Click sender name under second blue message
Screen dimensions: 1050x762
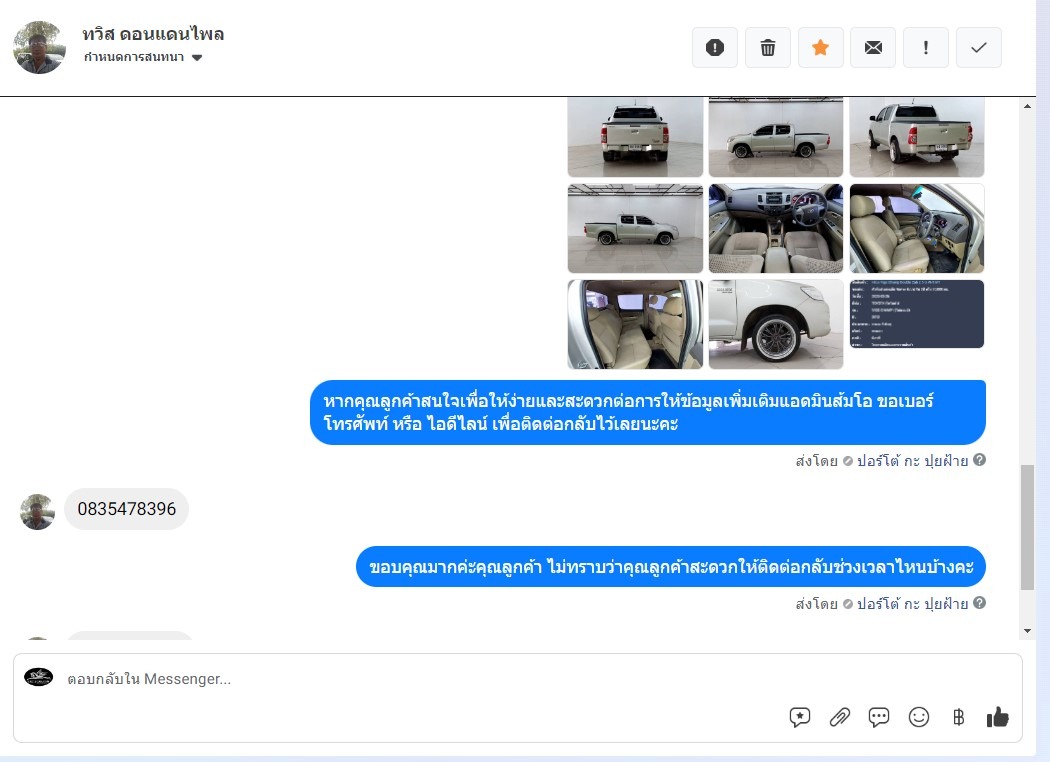pos(912,603)
